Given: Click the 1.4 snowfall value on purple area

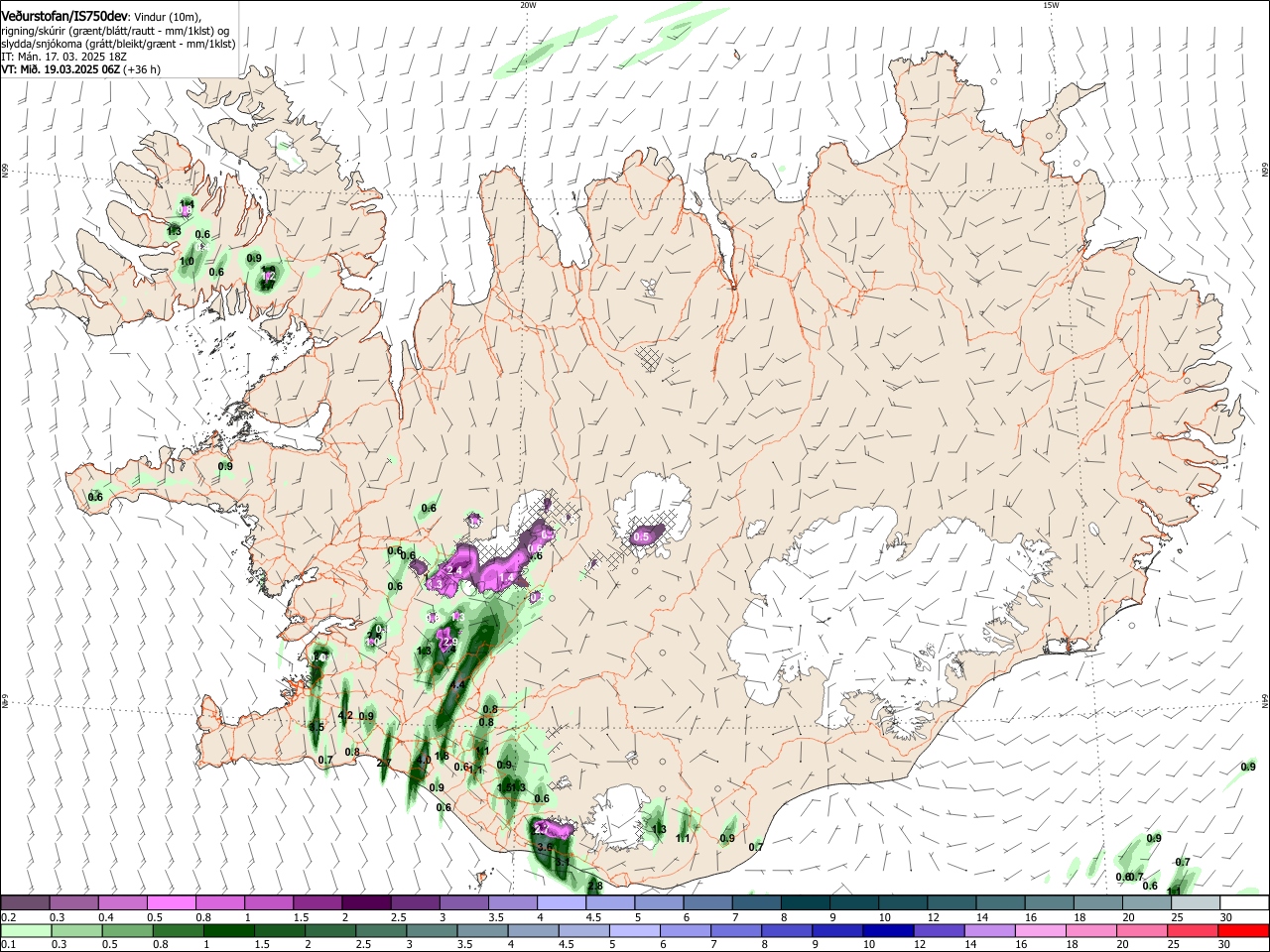Looking at the screenshot, I should 507,577.
